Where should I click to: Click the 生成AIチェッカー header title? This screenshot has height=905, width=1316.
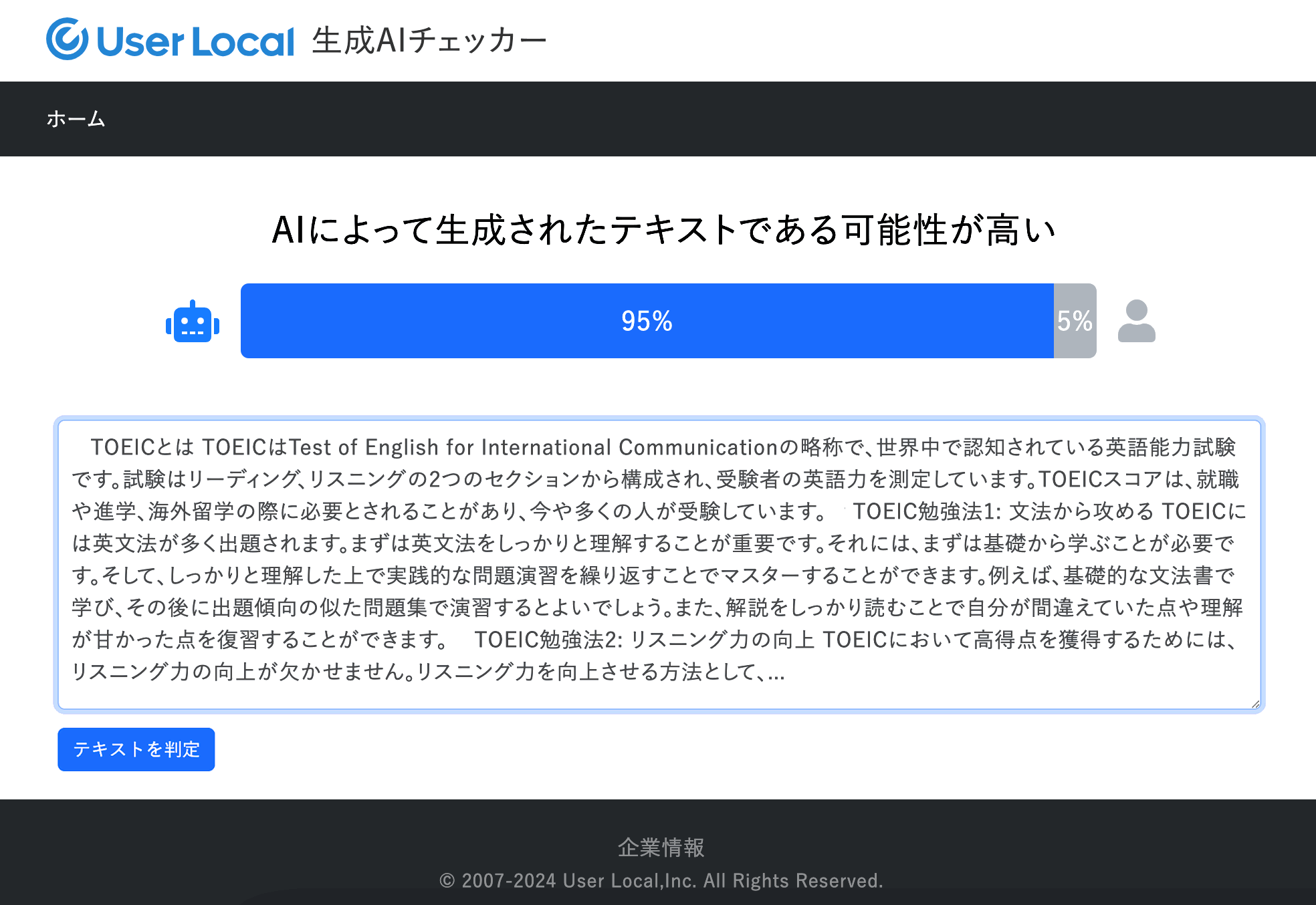point(429,40)
